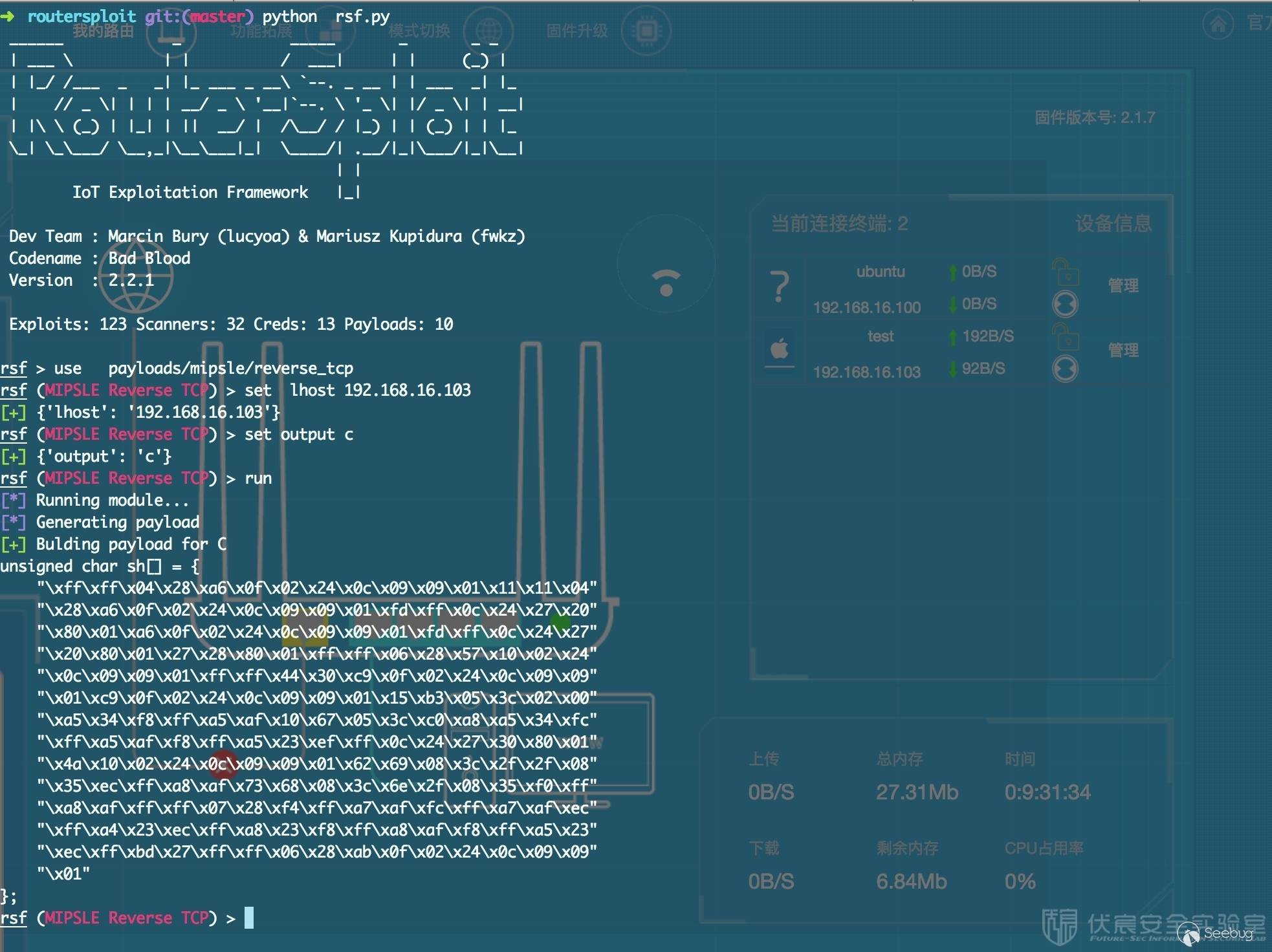Click the 上传 label in stats panel
The height and width of the screenshot is (952, 1272).
tap(763, 759)
